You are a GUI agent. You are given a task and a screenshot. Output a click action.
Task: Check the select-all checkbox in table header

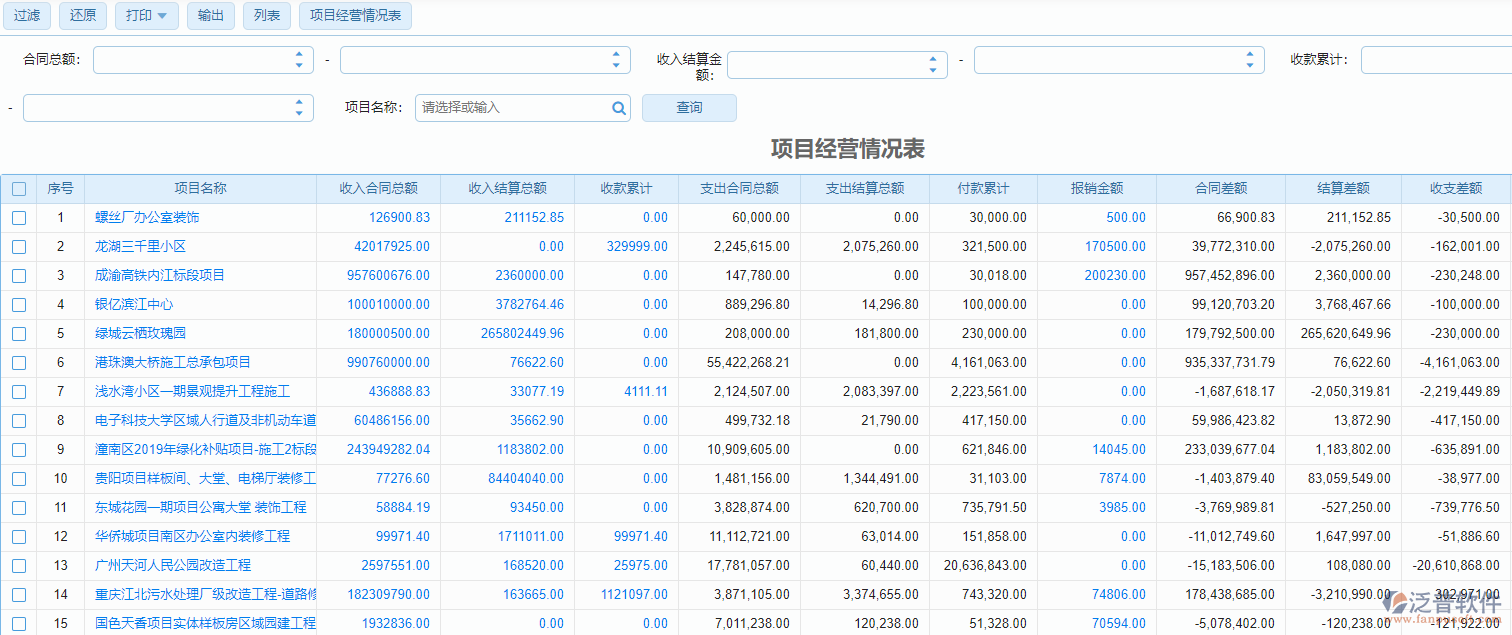[x=18, y=188]
